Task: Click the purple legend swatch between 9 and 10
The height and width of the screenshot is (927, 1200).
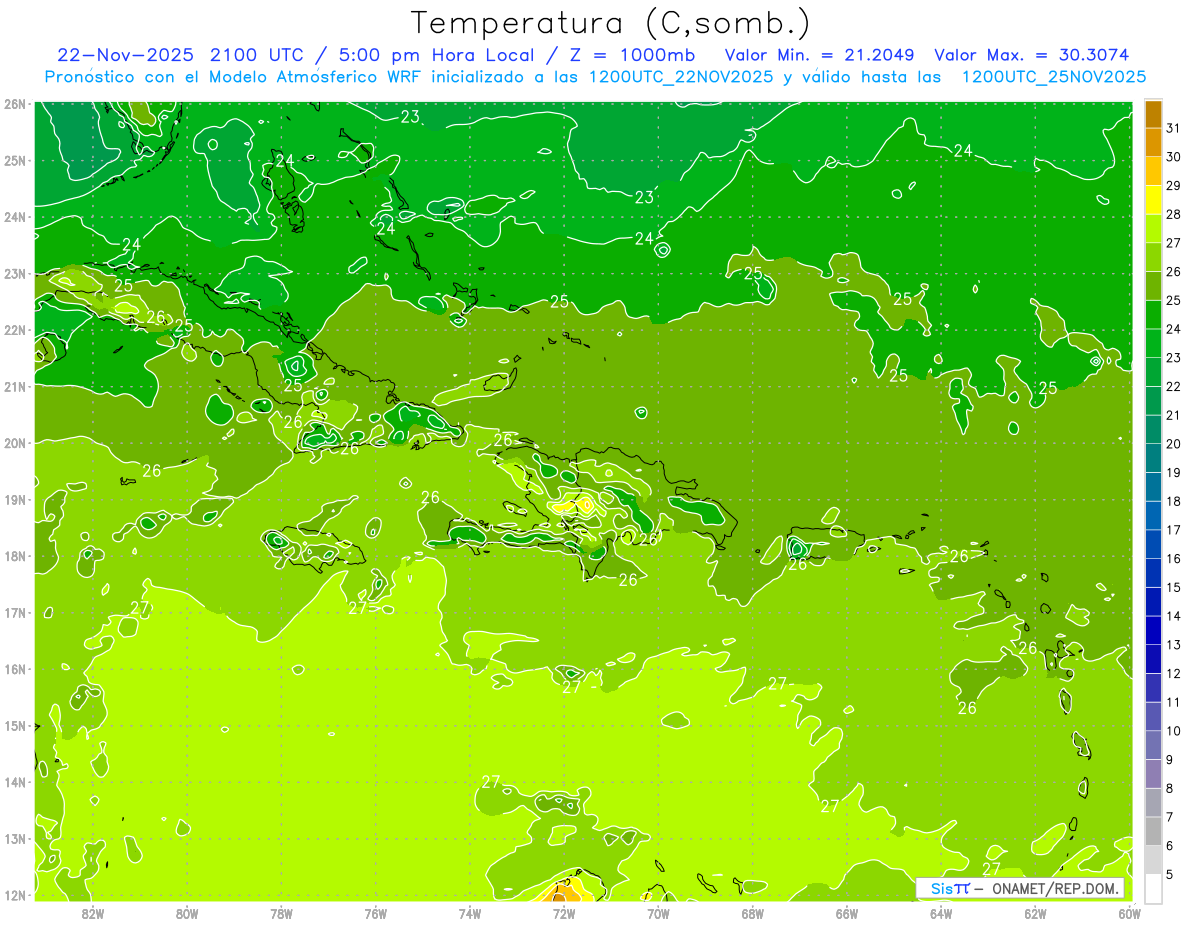Action: pos(1153,745)
